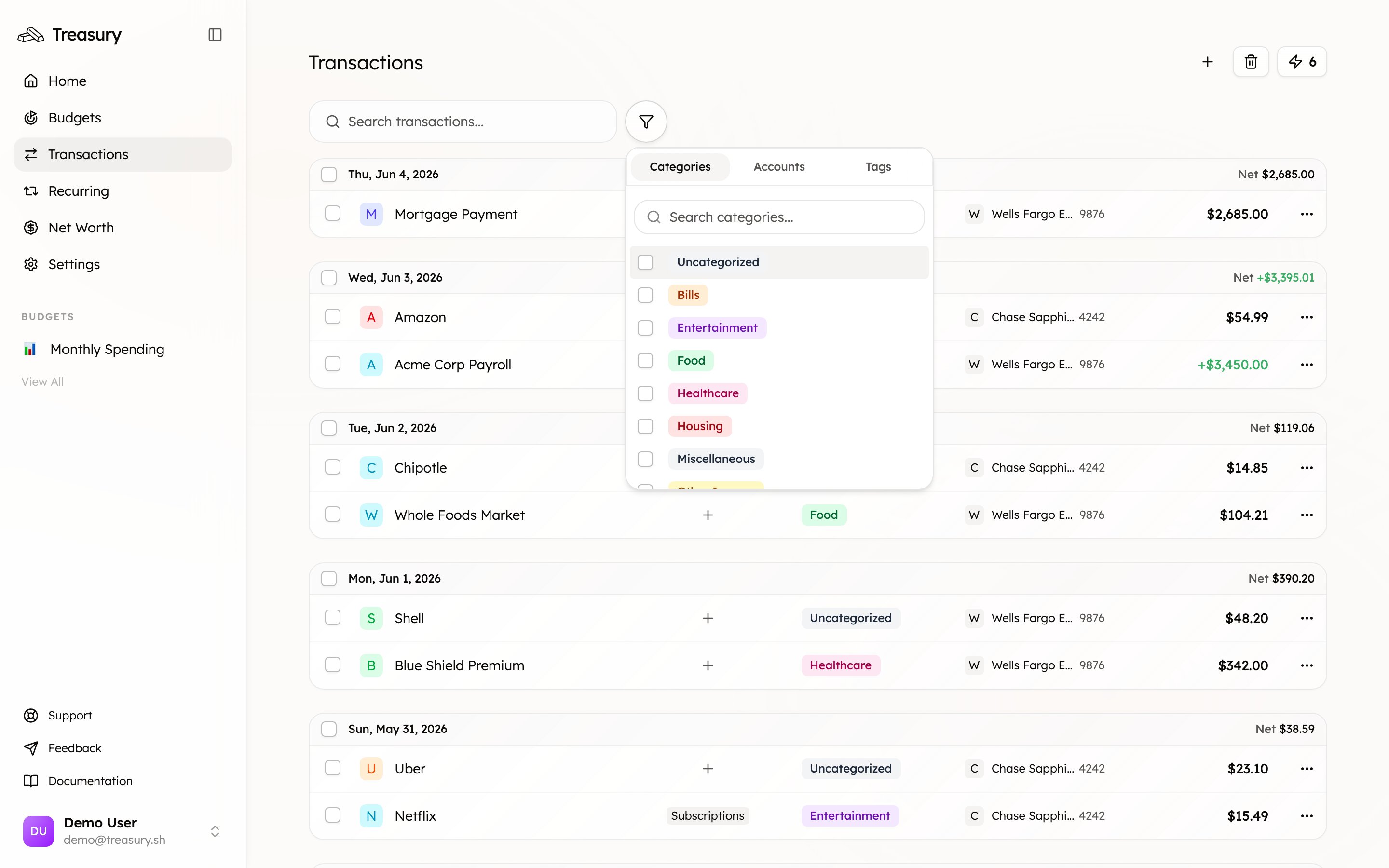The height and width of the screenshot is (868, 1389).
Task: Click the Wells Fargo account on Mortgage Payment
Action: 1035,214
